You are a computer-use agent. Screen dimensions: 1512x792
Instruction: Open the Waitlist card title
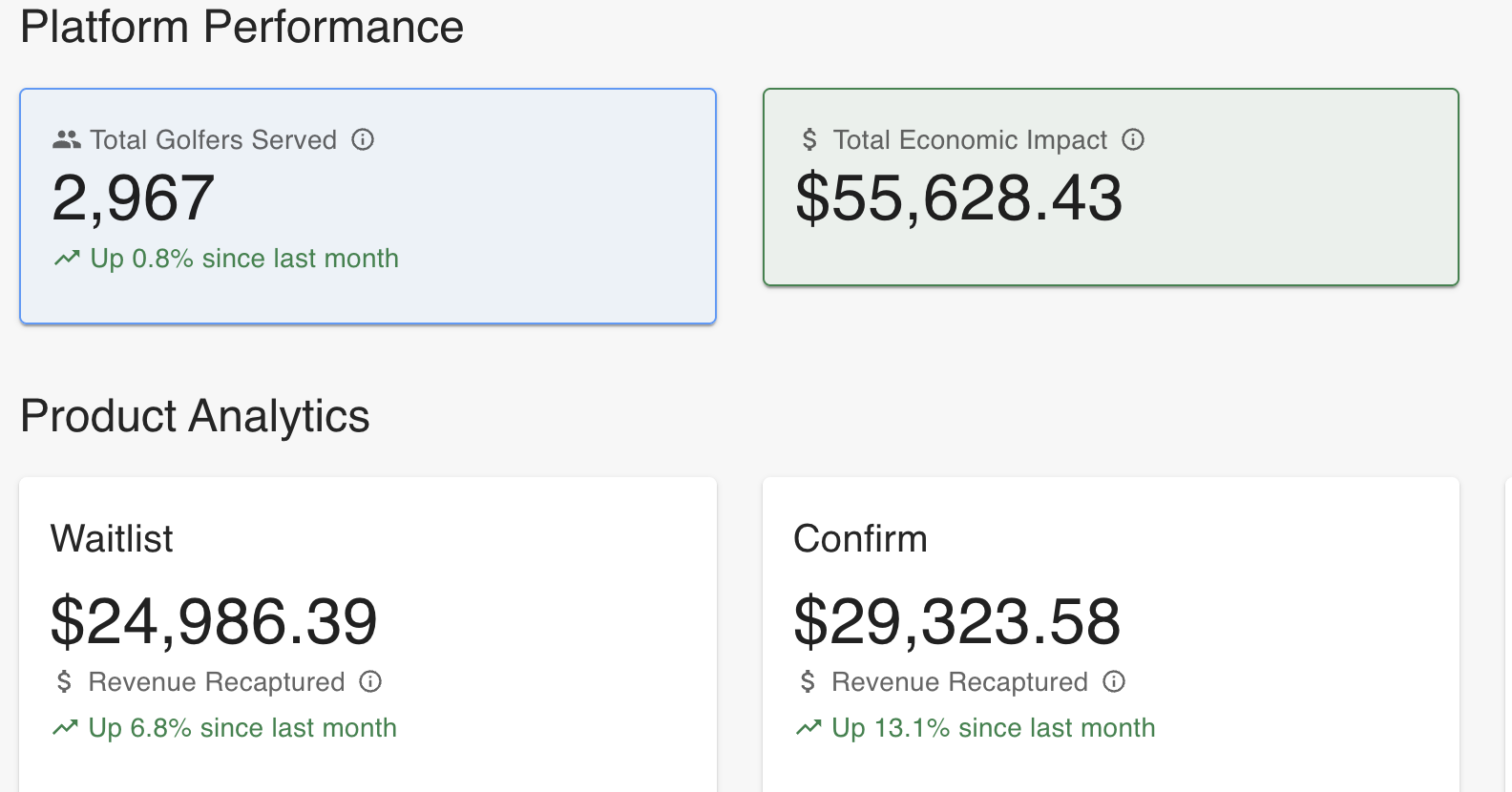112,539
